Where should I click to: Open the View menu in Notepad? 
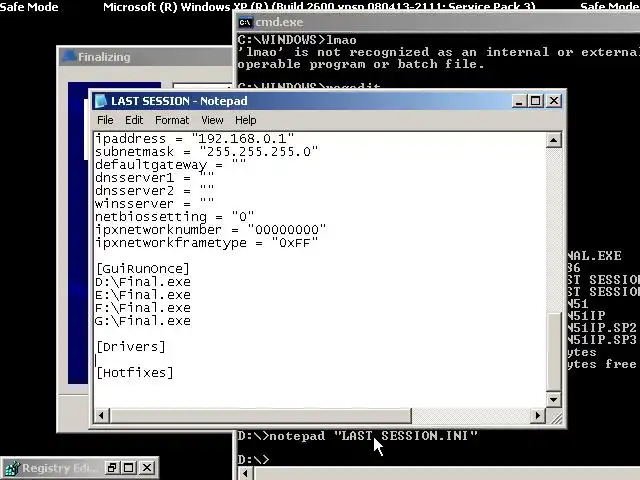212,120
